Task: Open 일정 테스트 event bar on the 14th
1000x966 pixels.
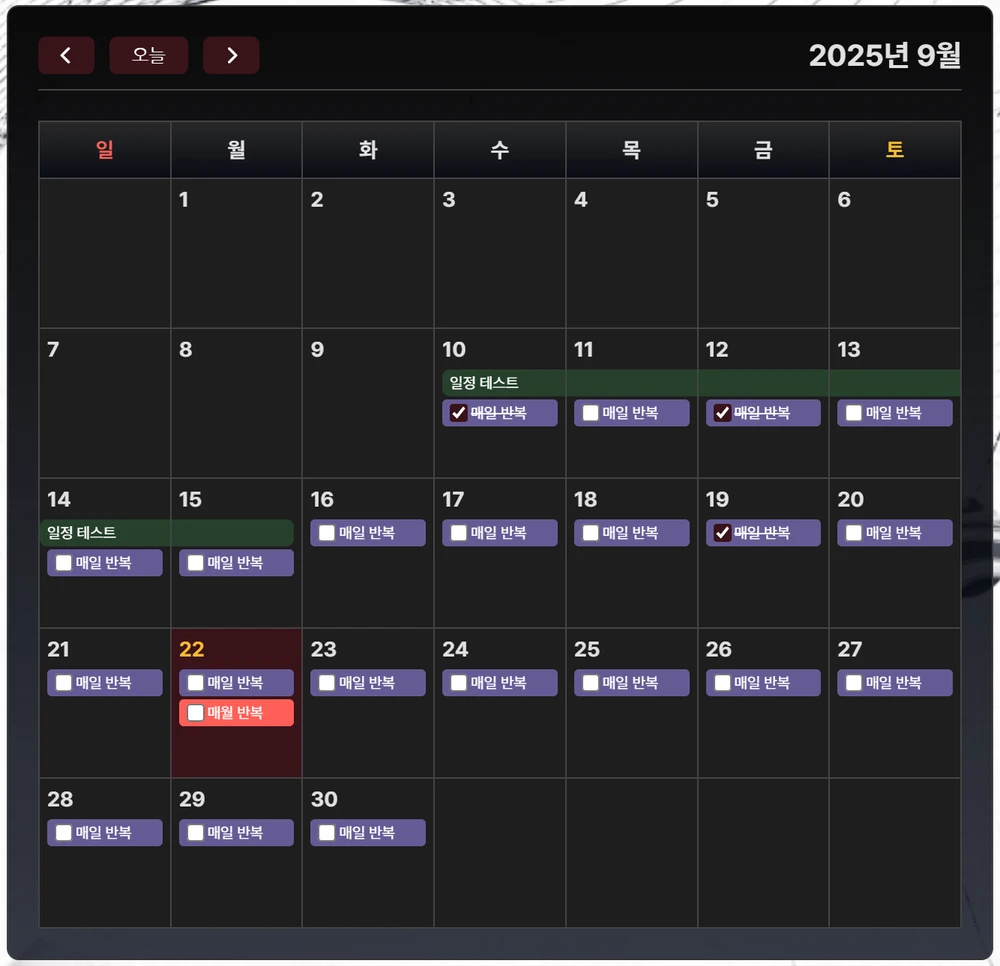Action: coord(166,533)
